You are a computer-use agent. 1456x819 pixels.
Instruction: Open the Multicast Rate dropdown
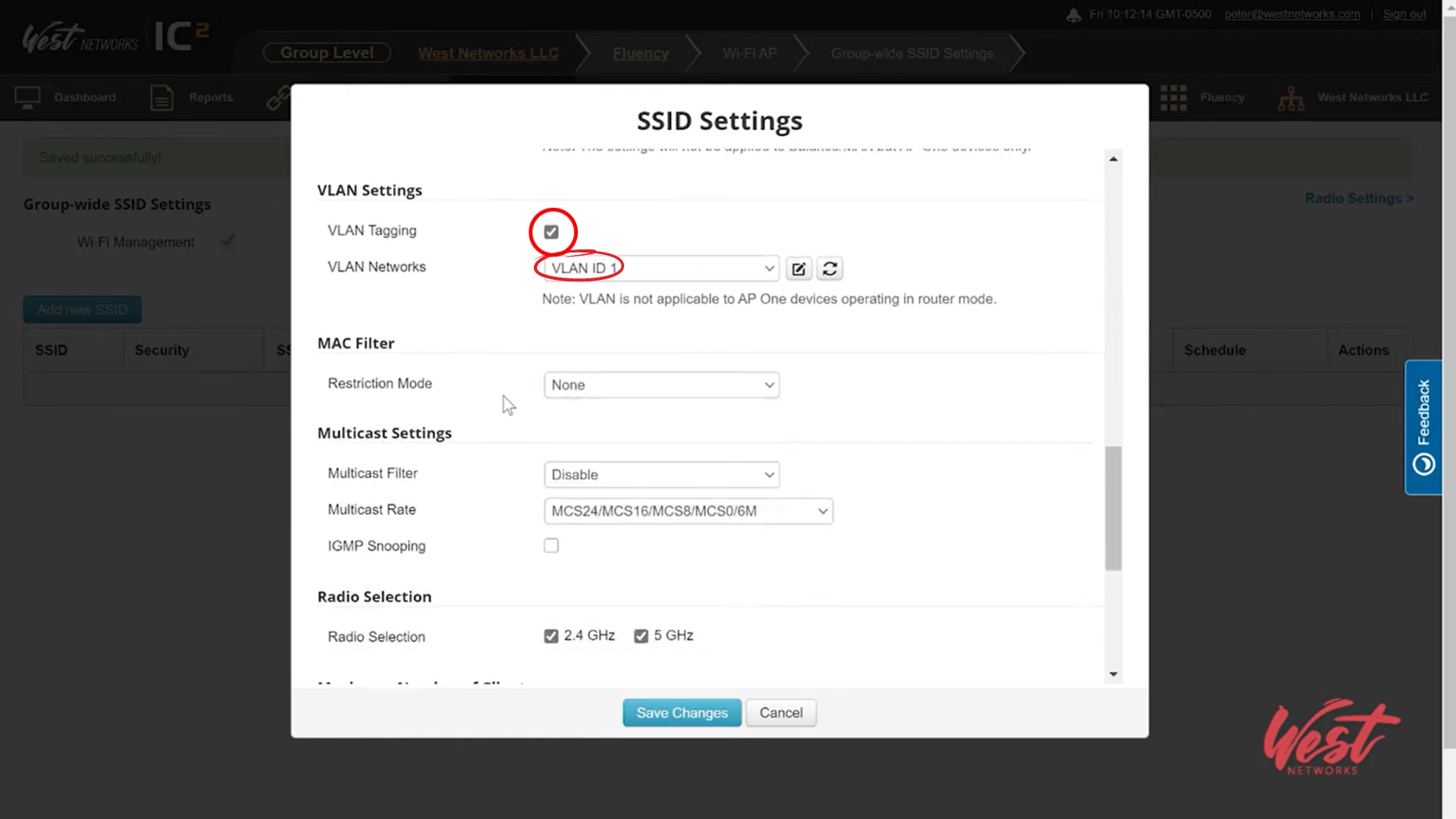(688, 511)
